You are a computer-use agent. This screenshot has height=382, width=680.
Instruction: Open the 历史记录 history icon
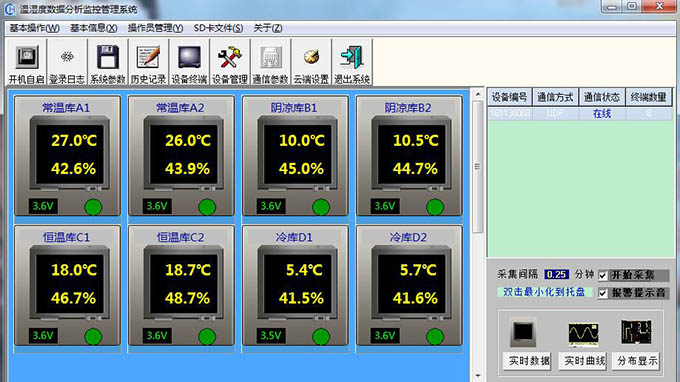click(148, 62)
